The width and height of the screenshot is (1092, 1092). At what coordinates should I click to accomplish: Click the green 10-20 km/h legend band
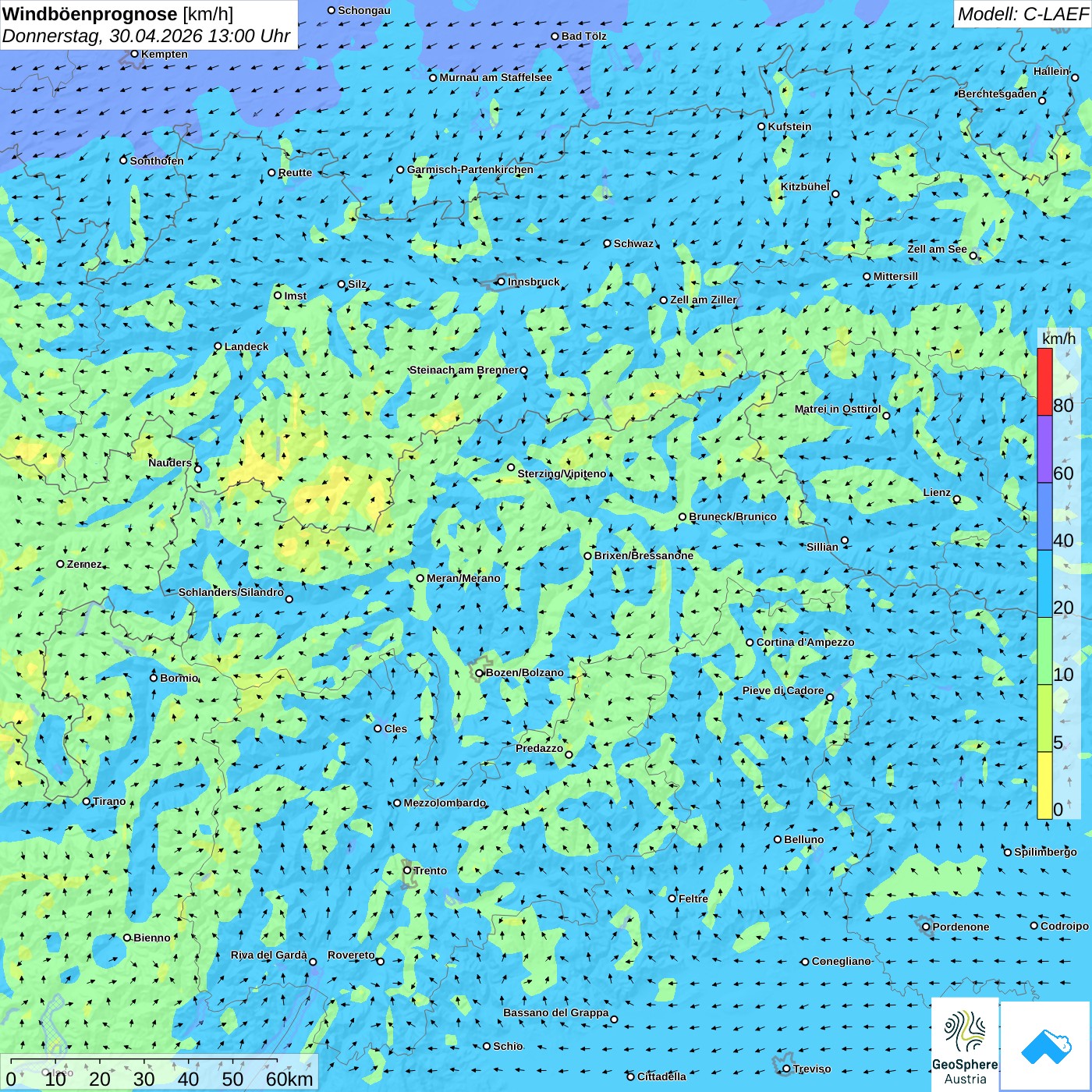(x=1044, y=651)
